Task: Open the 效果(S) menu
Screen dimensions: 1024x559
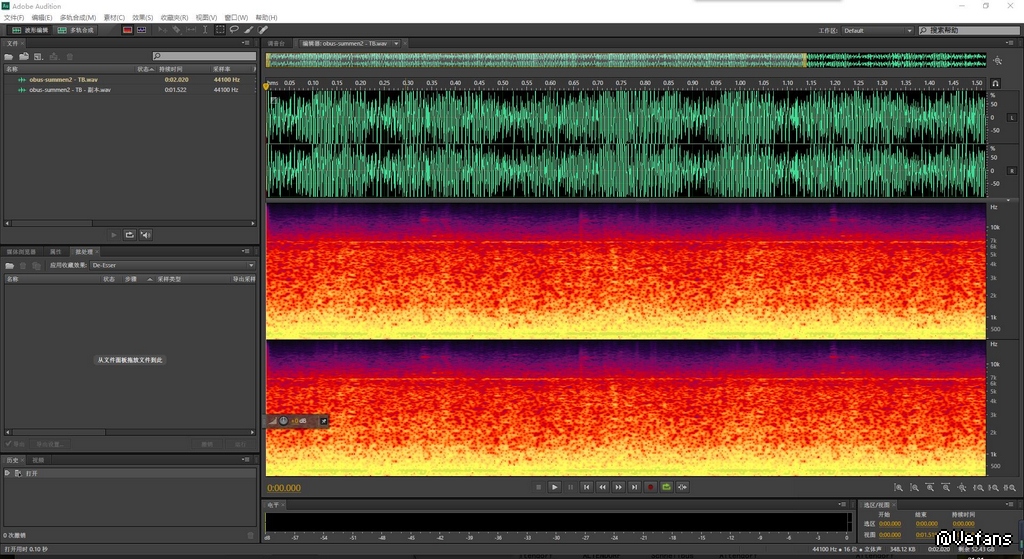Action: 144,17
